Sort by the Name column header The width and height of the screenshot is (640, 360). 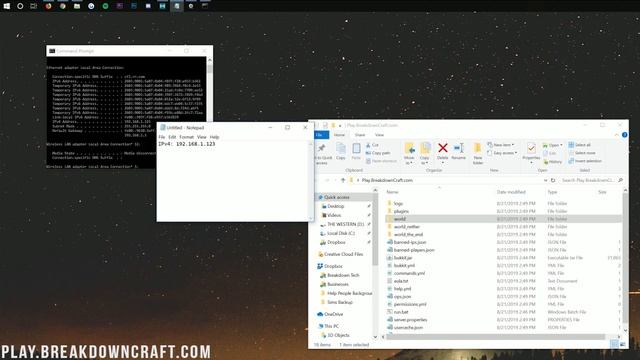(x=393, y=192)
